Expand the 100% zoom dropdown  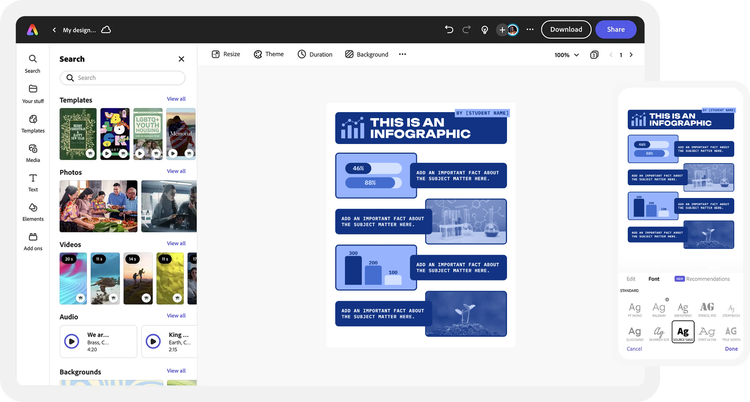pyautogui.click(x=567, y=55)
